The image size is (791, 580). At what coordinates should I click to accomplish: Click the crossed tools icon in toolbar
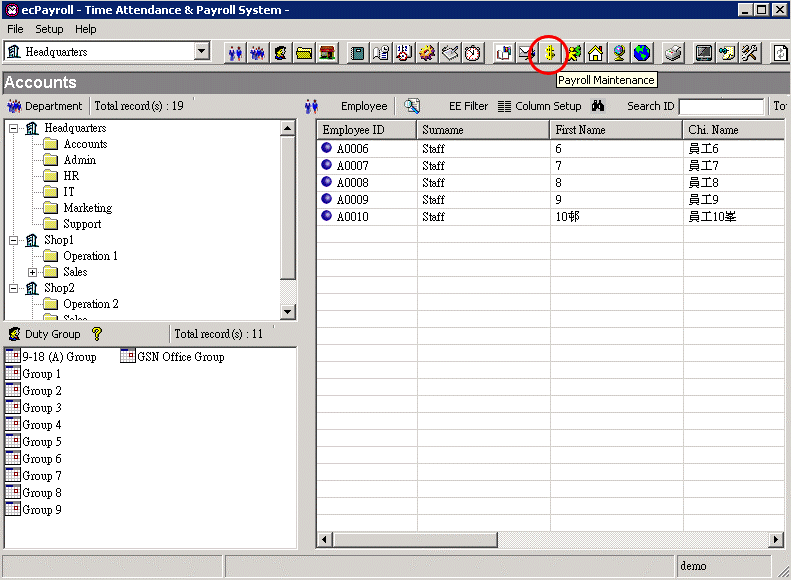click(x=750, y=53)
